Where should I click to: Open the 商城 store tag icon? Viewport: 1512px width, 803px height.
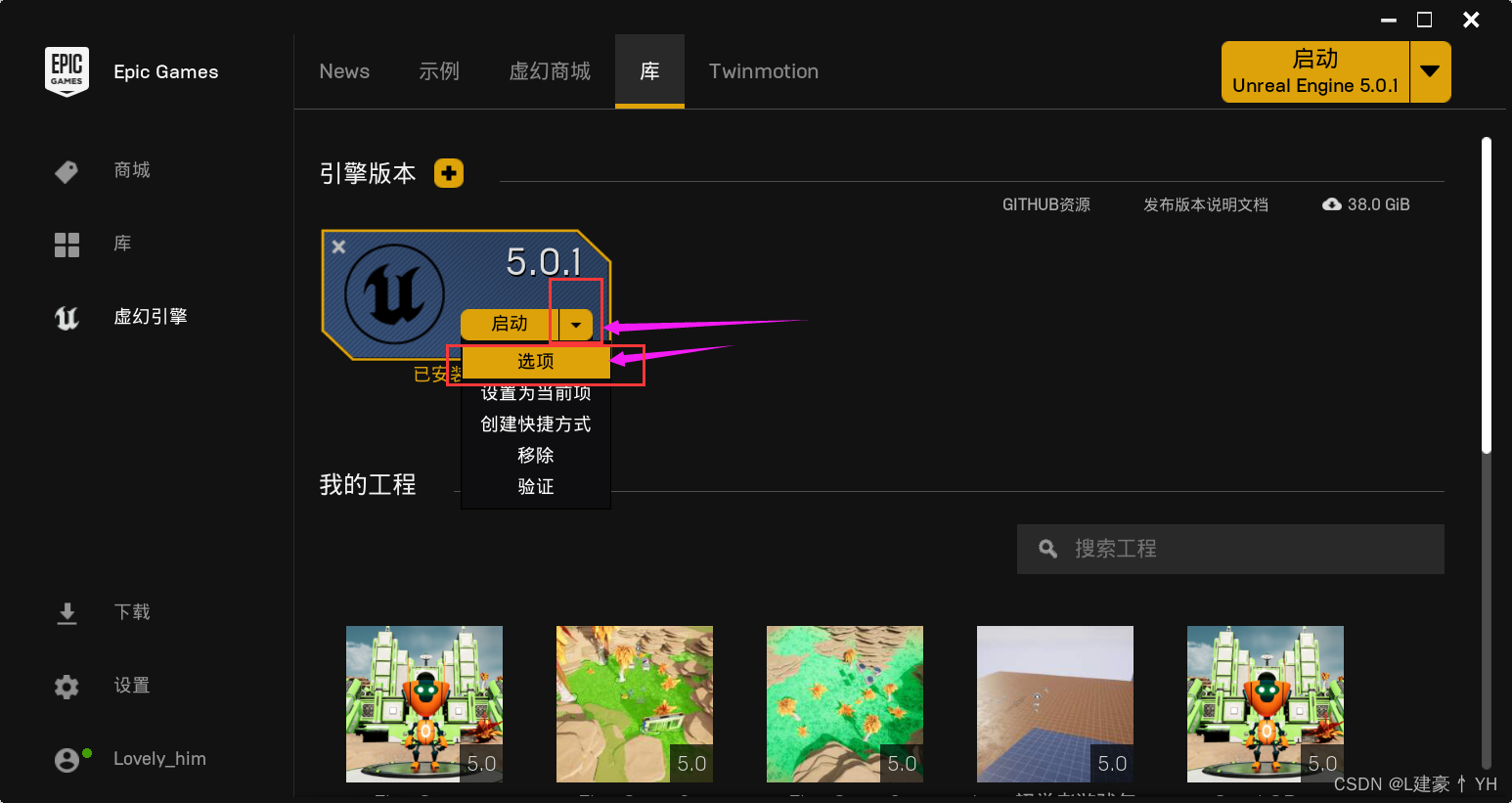click(x=67, y=171)
